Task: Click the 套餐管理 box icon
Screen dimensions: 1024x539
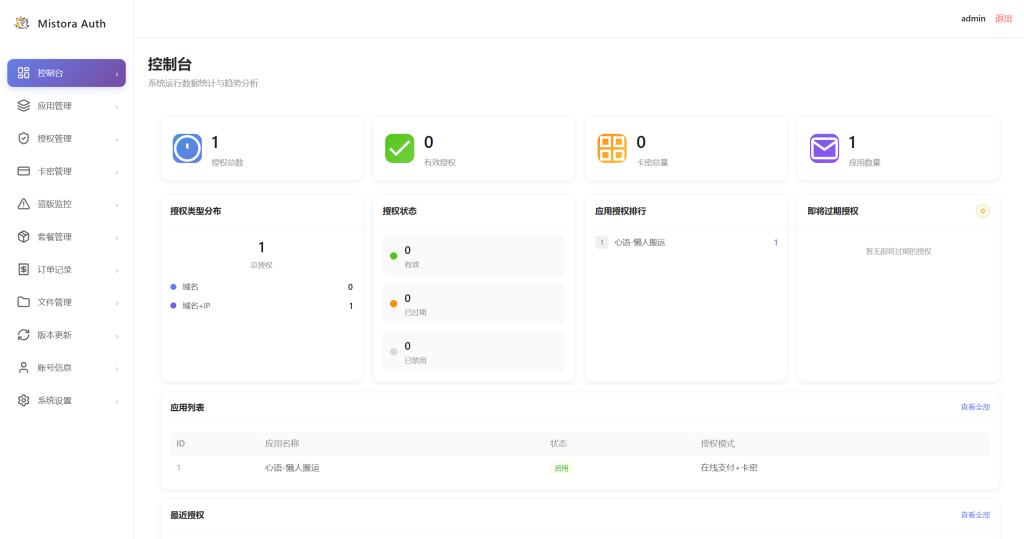Action: click(24, 237)
